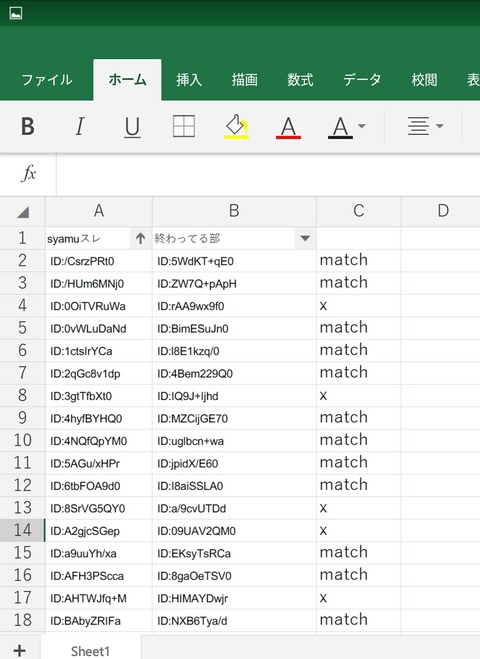Click the Select All corner triangle
Viewport: 480px width, 659px height.
coord(23,212)
